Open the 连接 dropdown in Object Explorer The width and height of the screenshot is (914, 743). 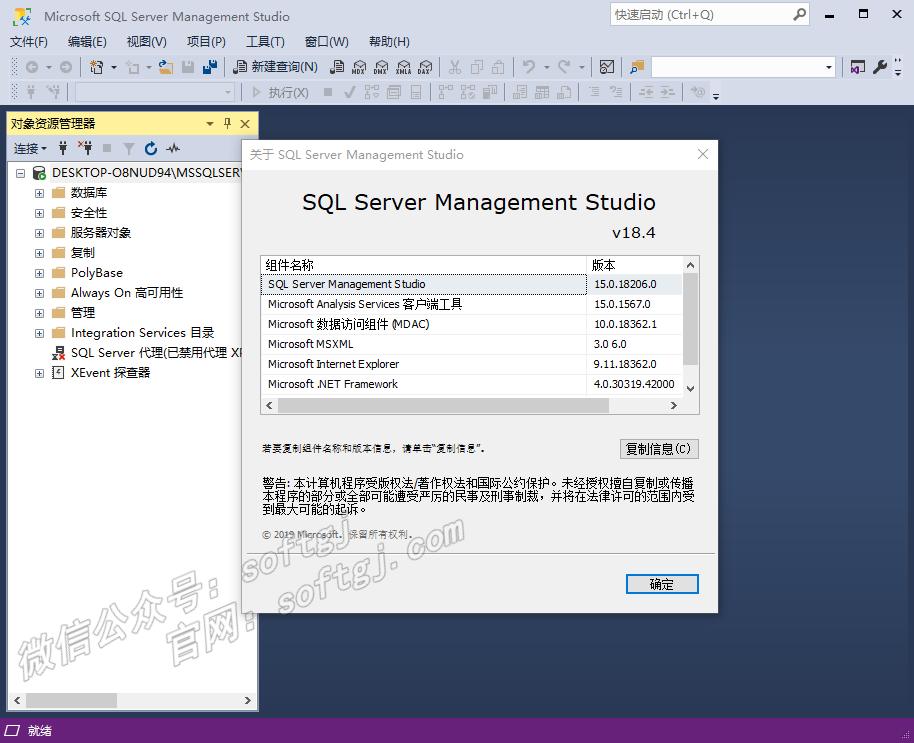30,149
